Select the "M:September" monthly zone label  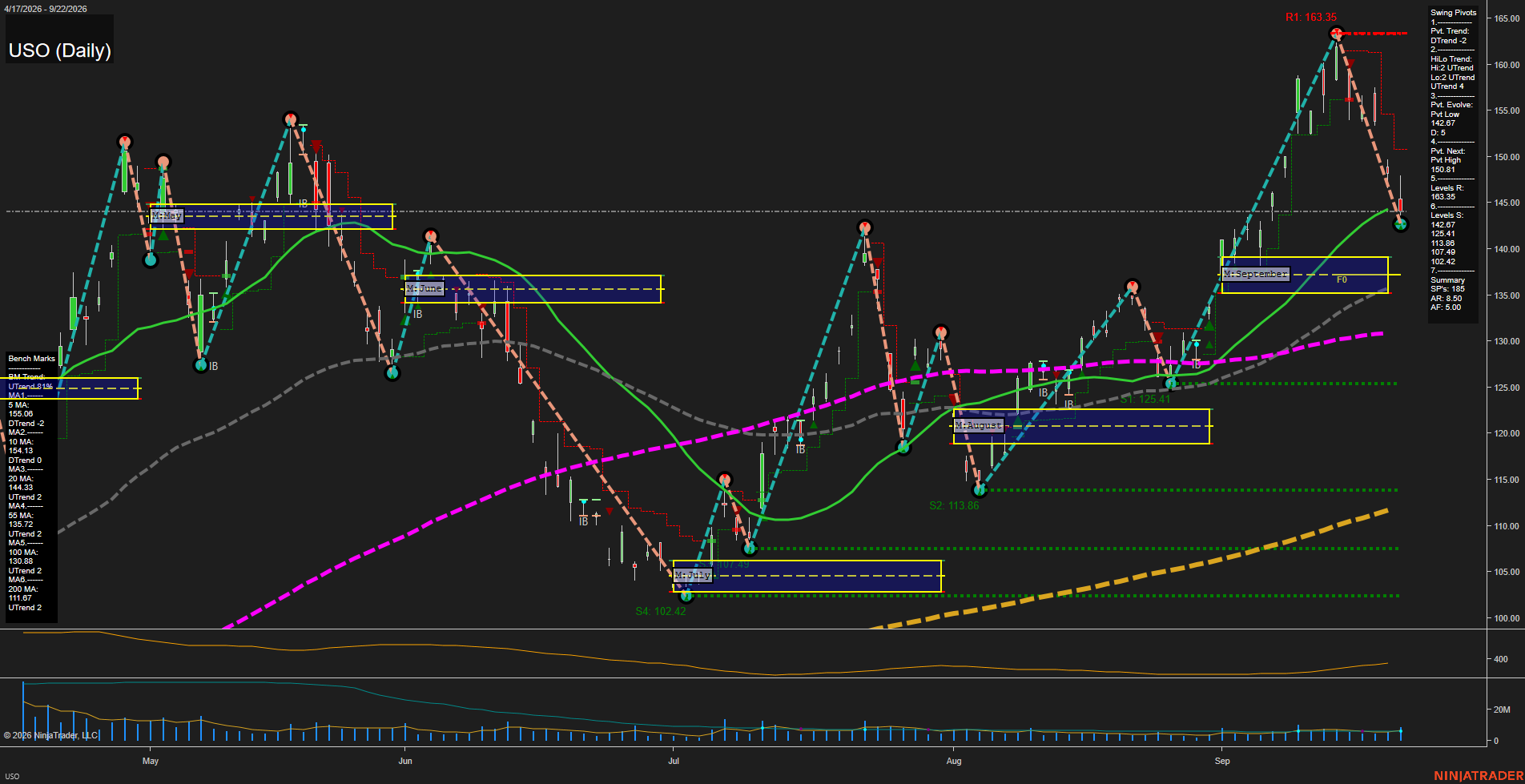[x=1255, y=274]
